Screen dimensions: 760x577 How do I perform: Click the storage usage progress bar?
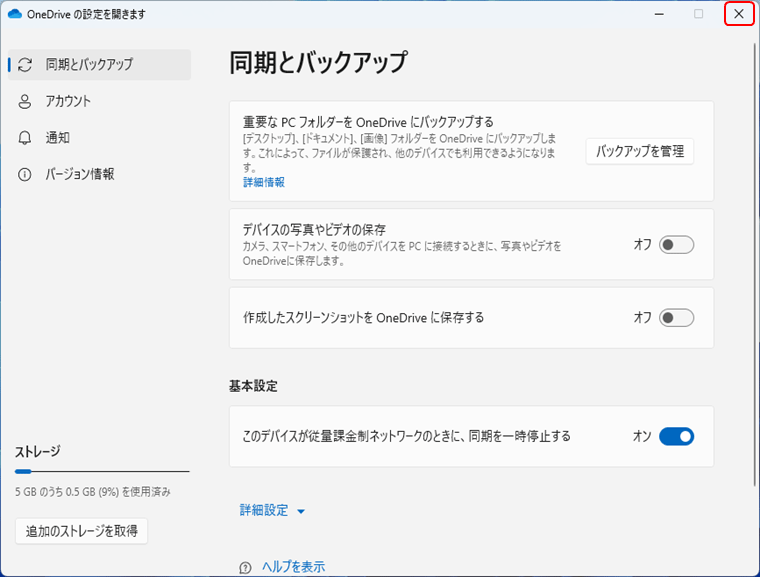click(x=102, y=470)
